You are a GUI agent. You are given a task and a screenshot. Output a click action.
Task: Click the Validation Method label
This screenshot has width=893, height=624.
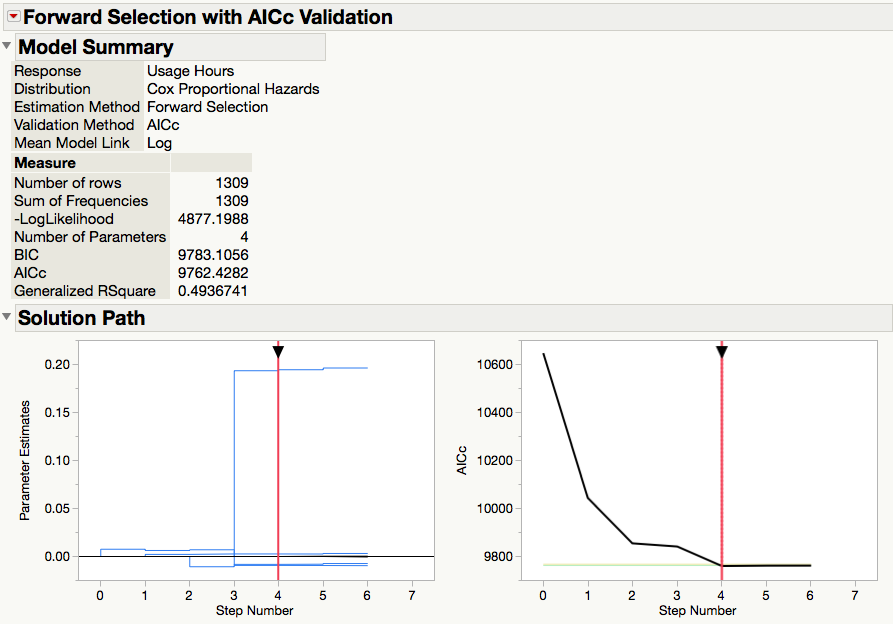tap(74, 125)
